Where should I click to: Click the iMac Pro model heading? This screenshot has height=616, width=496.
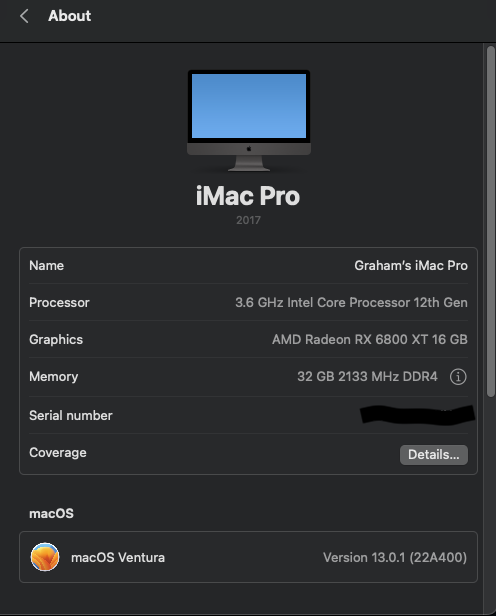(248, 196)
